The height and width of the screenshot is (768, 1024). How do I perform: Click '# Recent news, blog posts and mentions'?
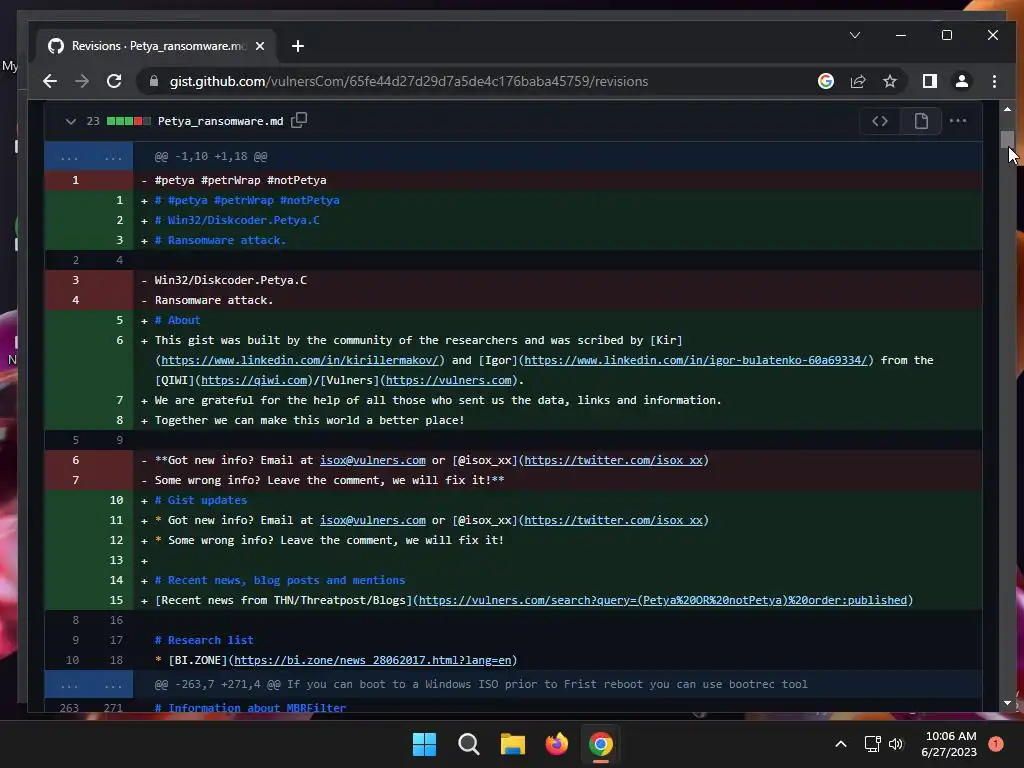[280, 580]
